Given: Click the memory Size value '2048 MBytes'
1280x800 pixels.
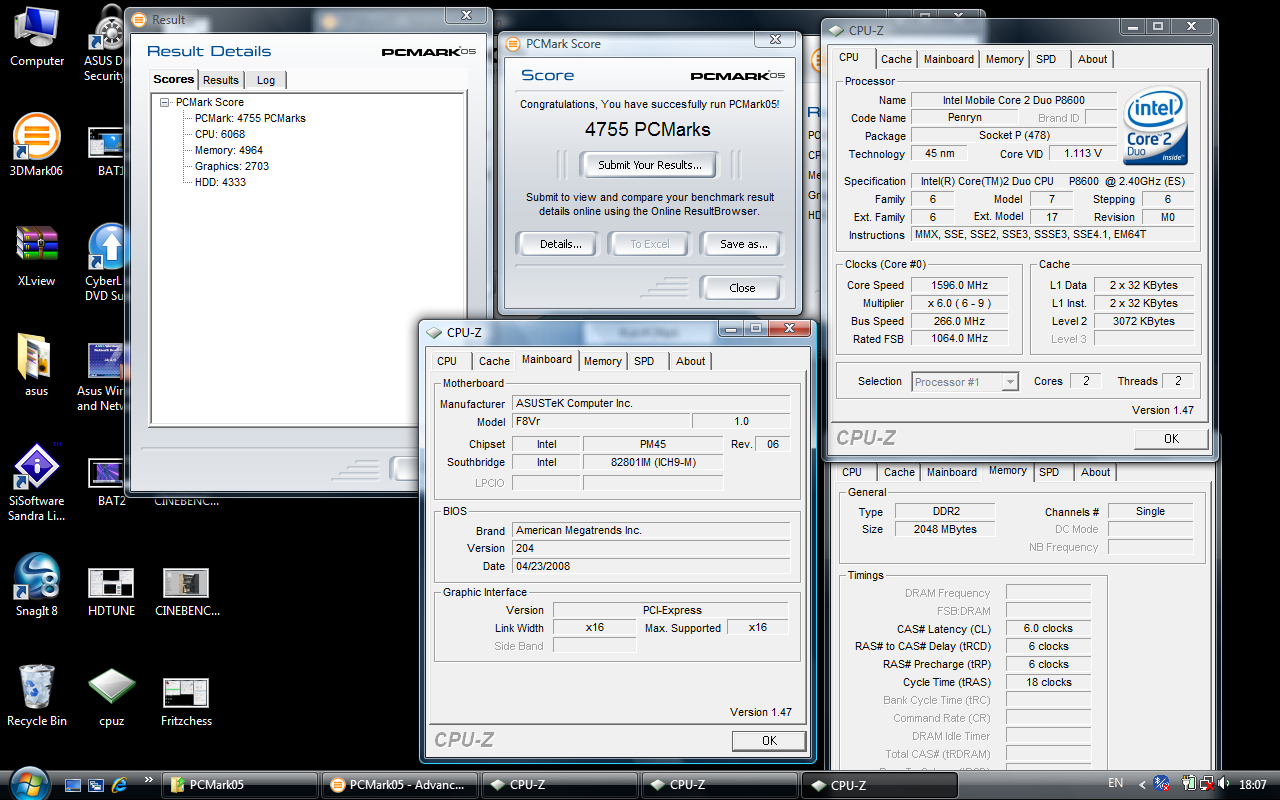Looking at the screenshot, I should point(945,529).
